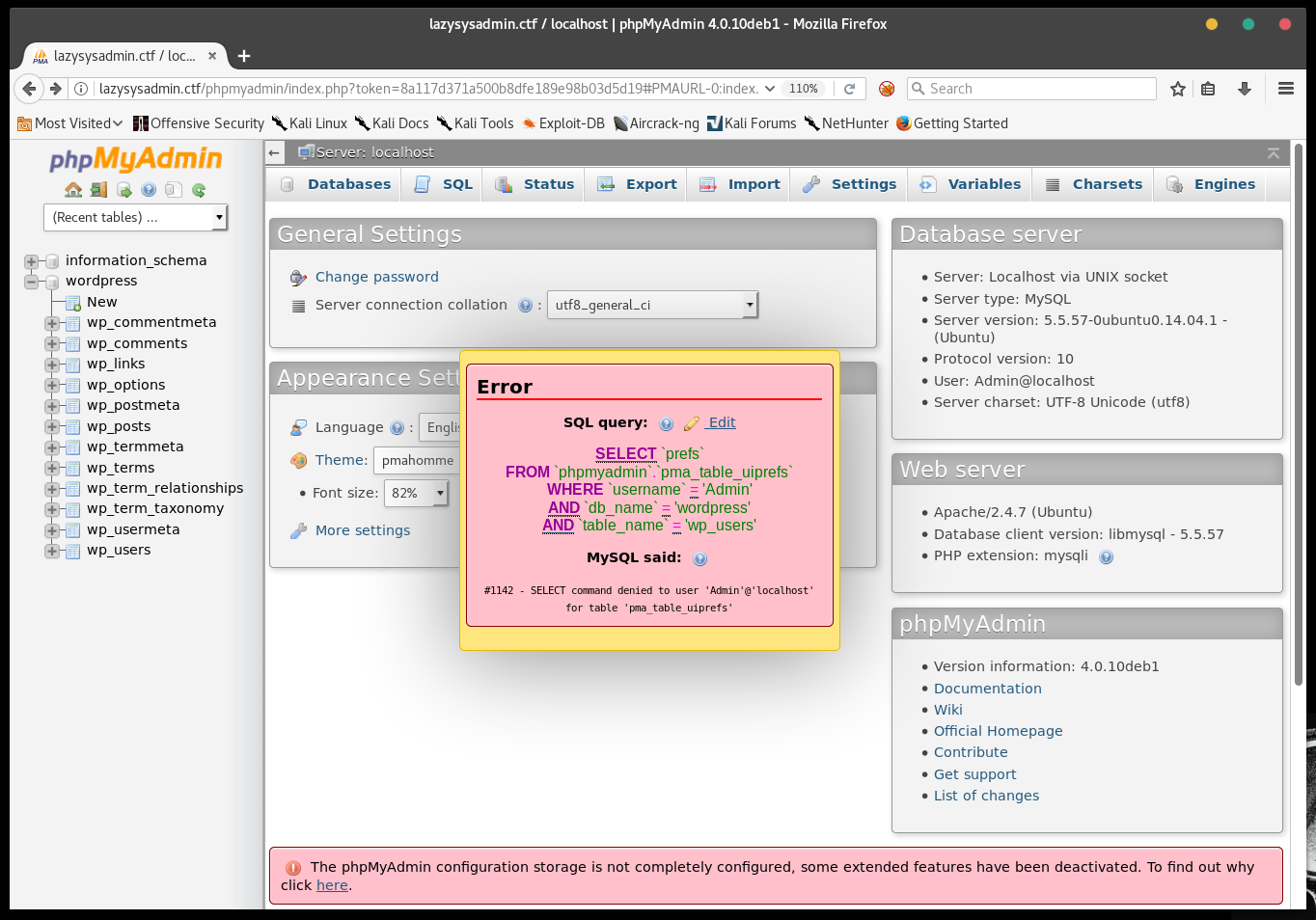Click the Firefox downloads arrow icon
This screenshot has width=1316, height=920.
tap(1245, 89)
